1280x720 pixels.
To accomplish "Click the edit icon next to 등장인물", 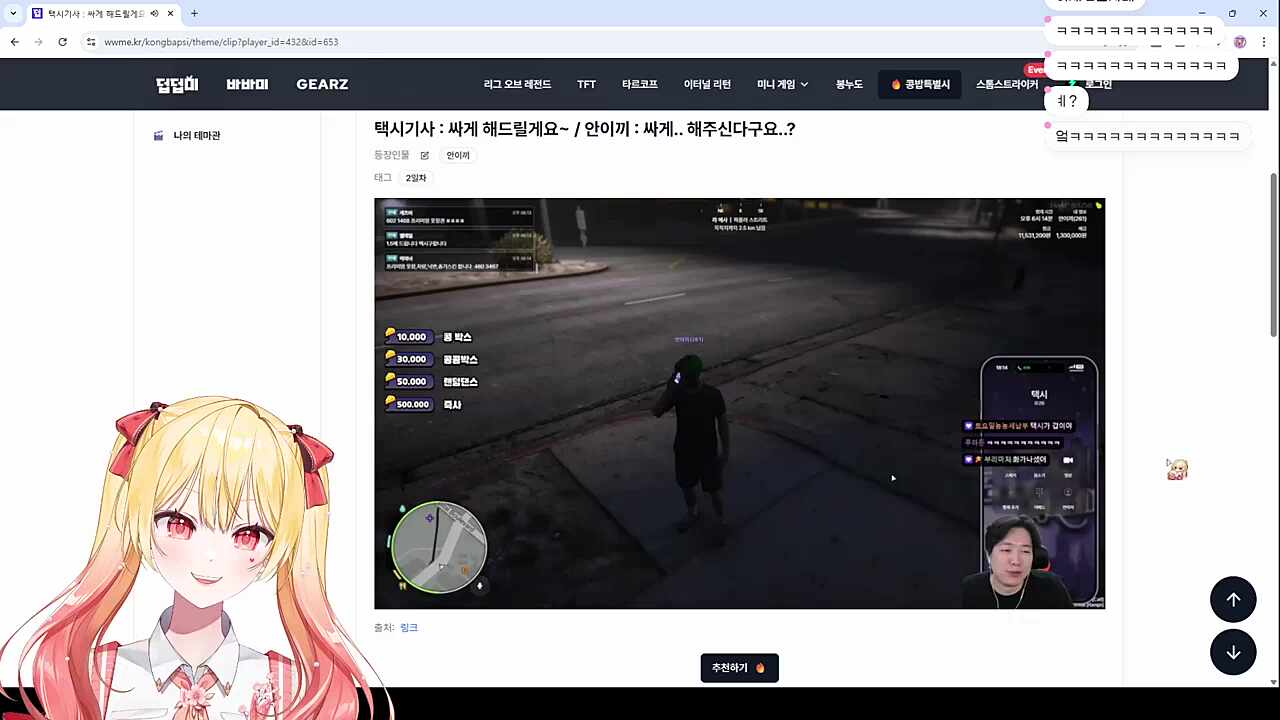I will [x=424, y=155].
